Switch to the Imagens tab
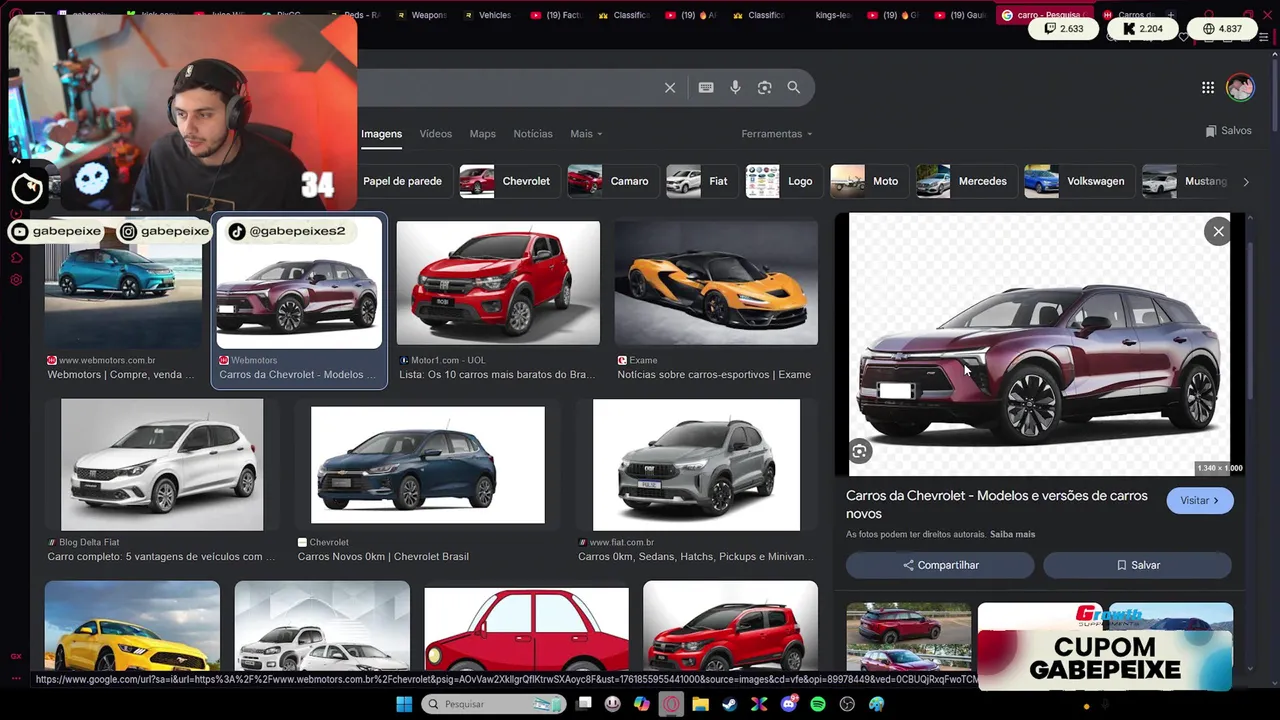This screenshot has height=720, width=1280. tap(381, 134)
